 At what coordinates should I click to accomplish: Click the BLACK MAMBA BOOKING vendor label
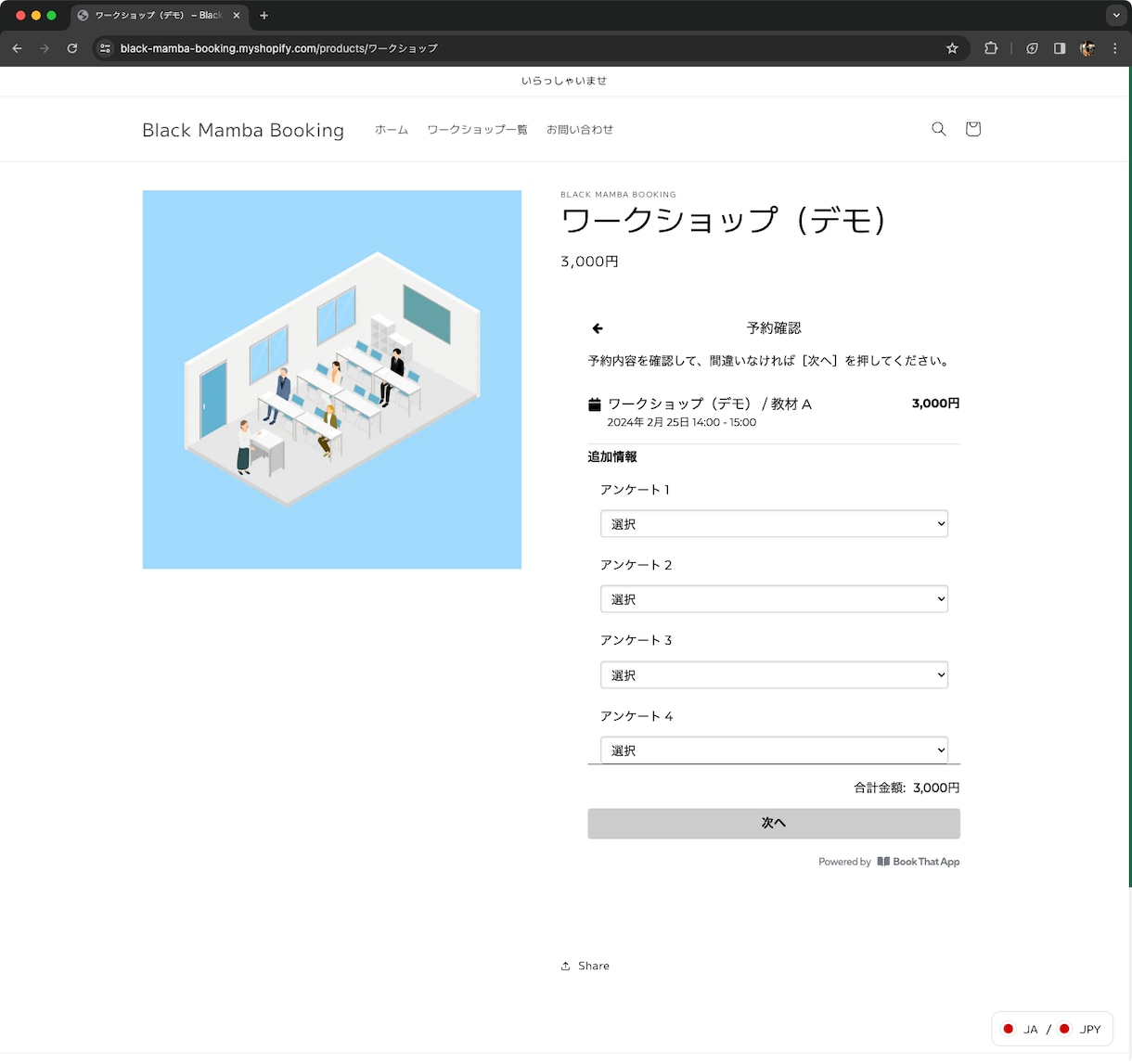pyautogui.click(x=619, y=195)
